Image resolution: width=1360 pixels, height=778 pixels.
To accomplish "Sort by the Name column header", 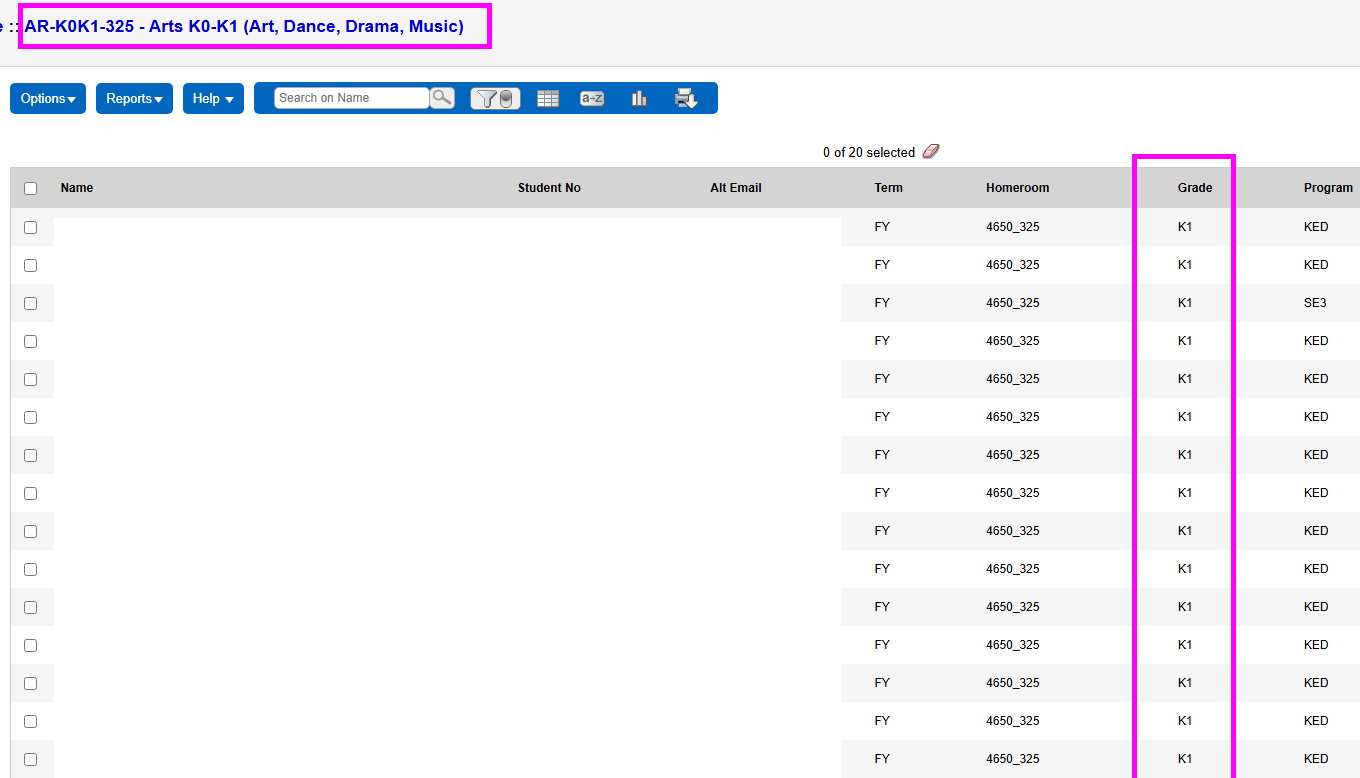I will point(77,188).
